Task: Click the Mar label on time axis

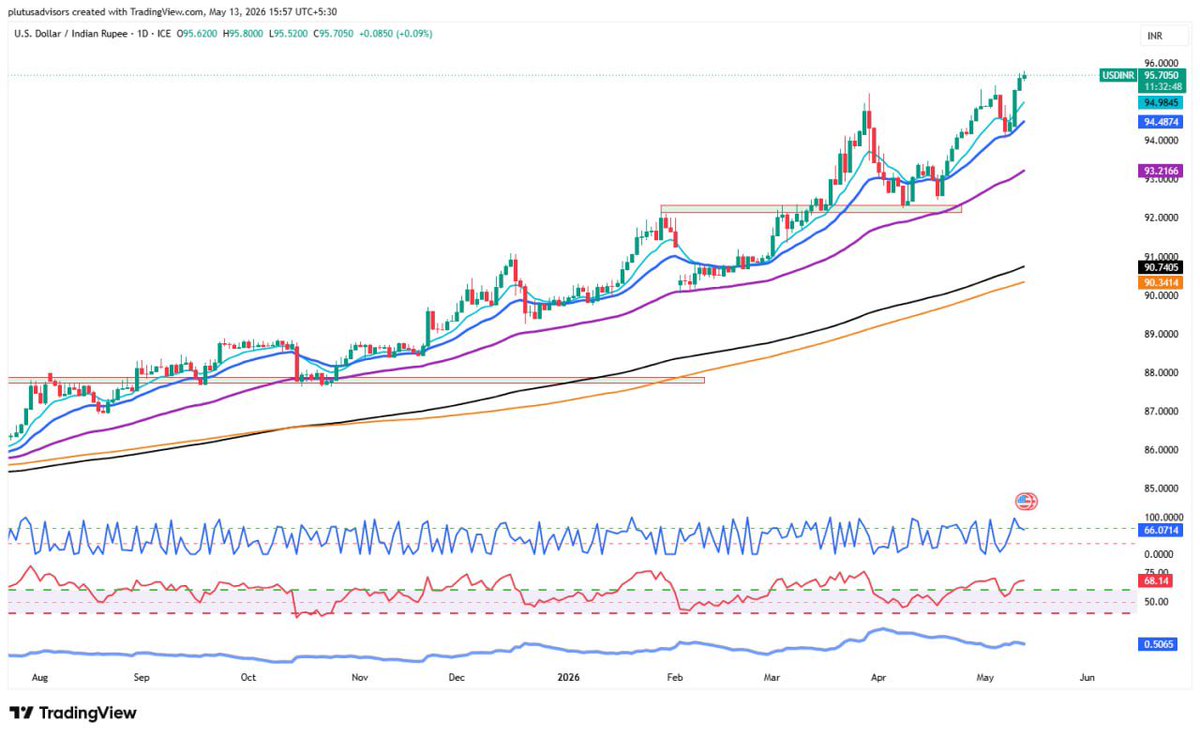Action: (x=772, y=677)
